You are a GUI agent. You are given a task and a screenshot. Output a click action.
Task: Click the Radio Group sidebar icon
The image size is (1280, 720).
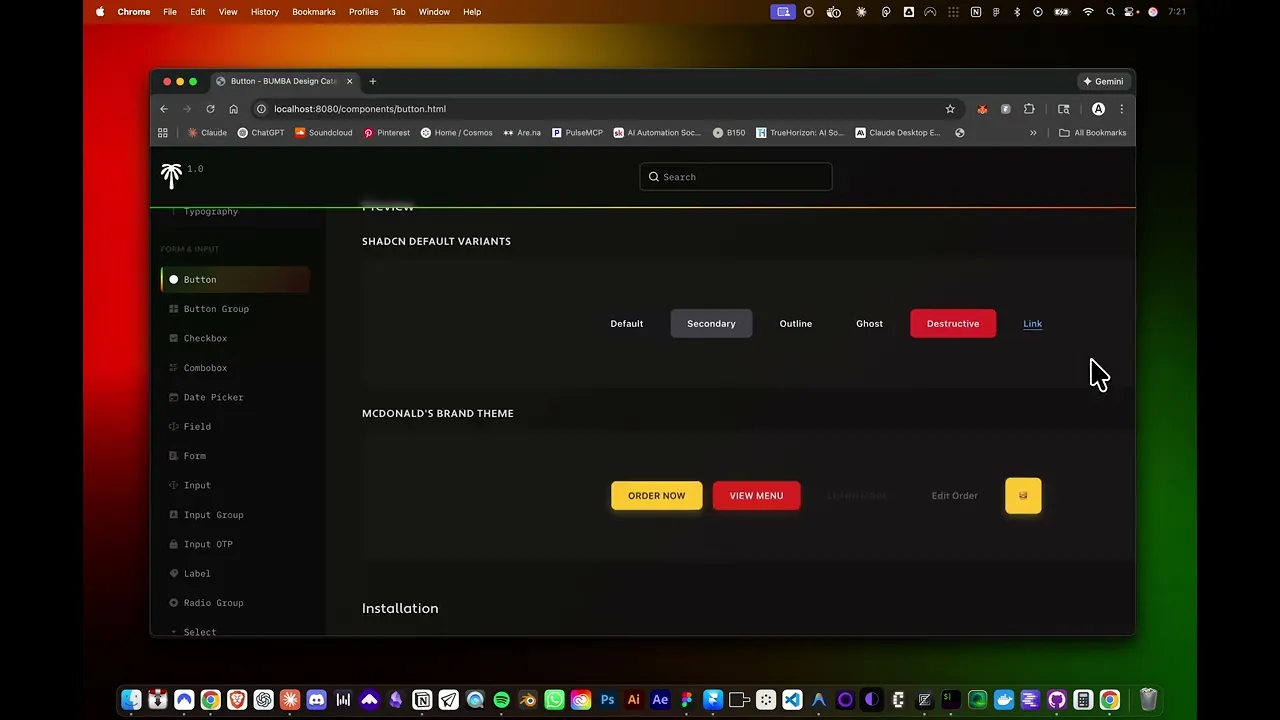click(174, 603)
